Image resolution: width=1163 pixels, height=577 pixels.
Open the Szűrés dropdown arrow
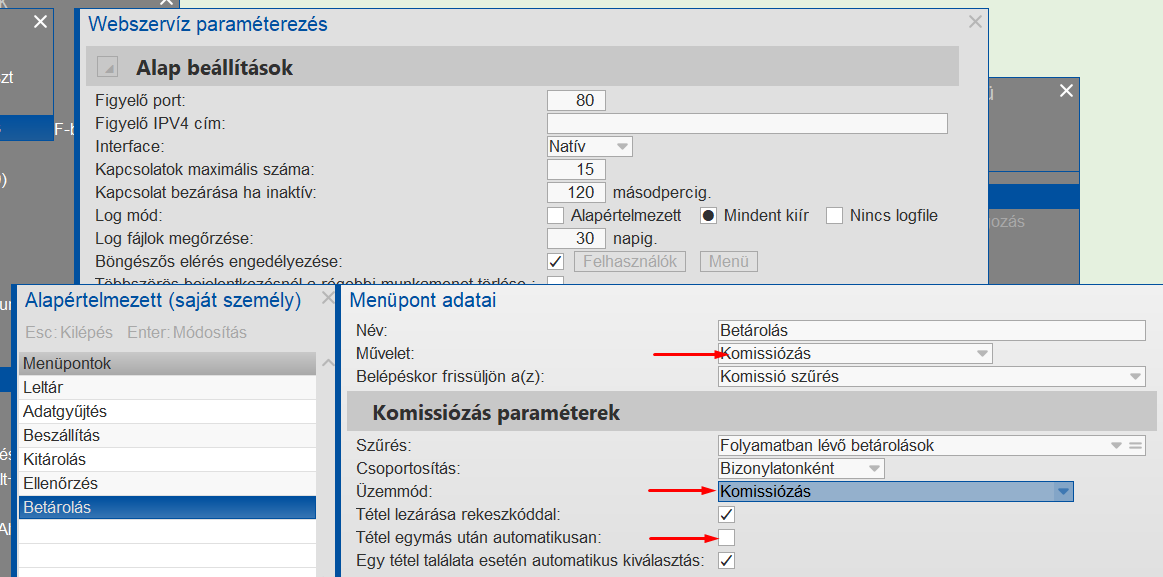[x=1116, y=446]
